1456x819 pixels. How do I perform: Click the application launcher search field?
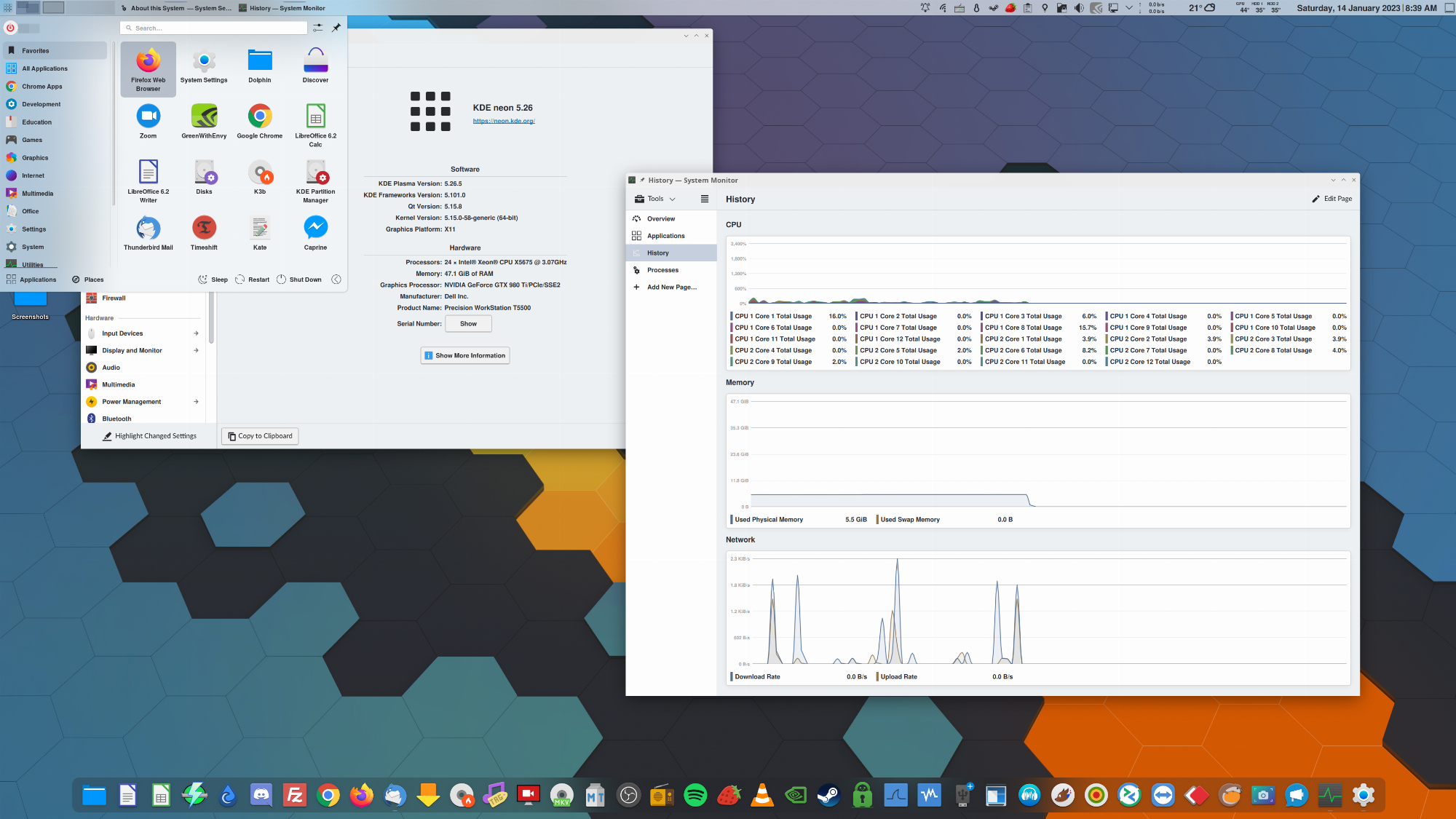[215, 28]
